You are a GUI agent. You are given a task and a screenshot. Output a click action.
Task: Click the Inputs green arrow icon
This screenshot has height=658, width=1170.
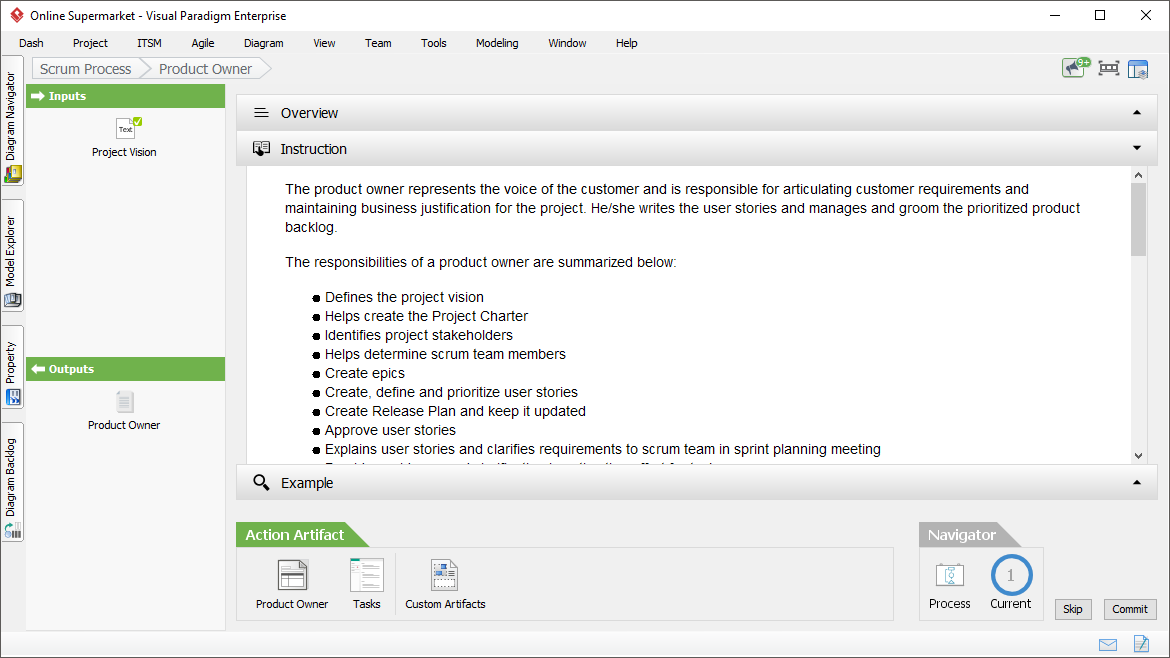pyautogui.click(x=38, y=96)
